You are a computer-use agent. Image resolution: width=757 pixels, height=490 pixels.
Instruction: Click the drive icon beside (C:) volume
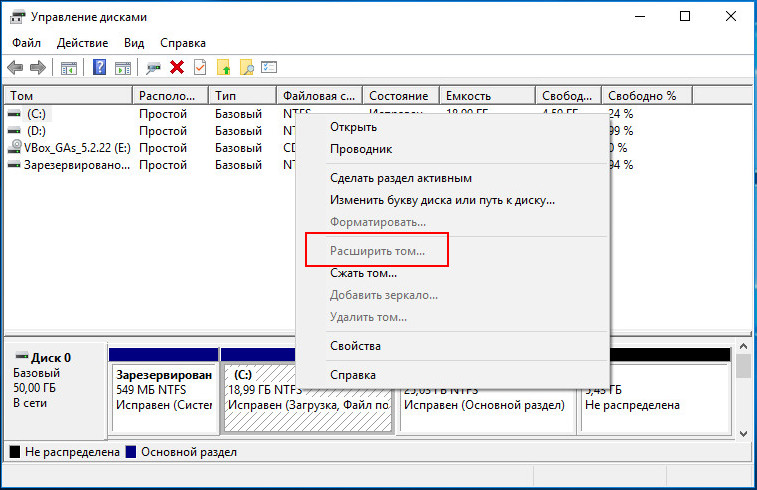pyautogui.click(x=14, y=114)
